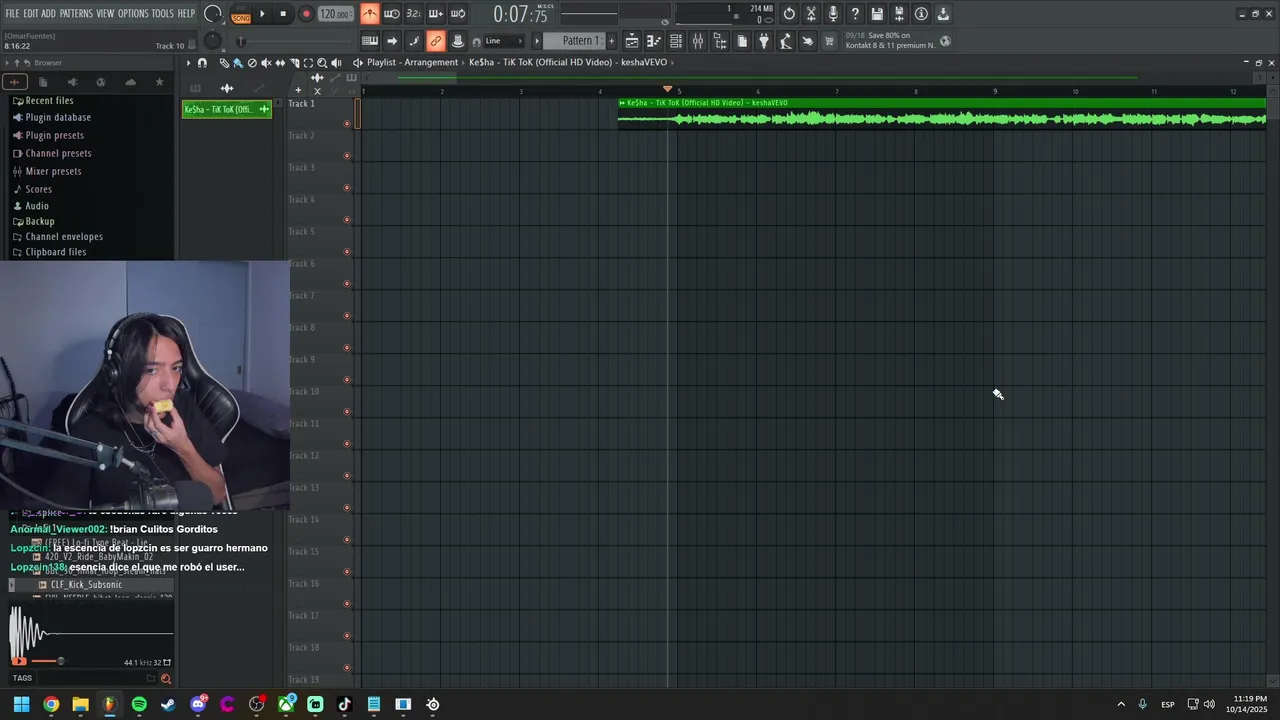The height and width of the screenshot is (720, 1280).
Task: Click the export/render download icon
Action: tap(943, 14)
